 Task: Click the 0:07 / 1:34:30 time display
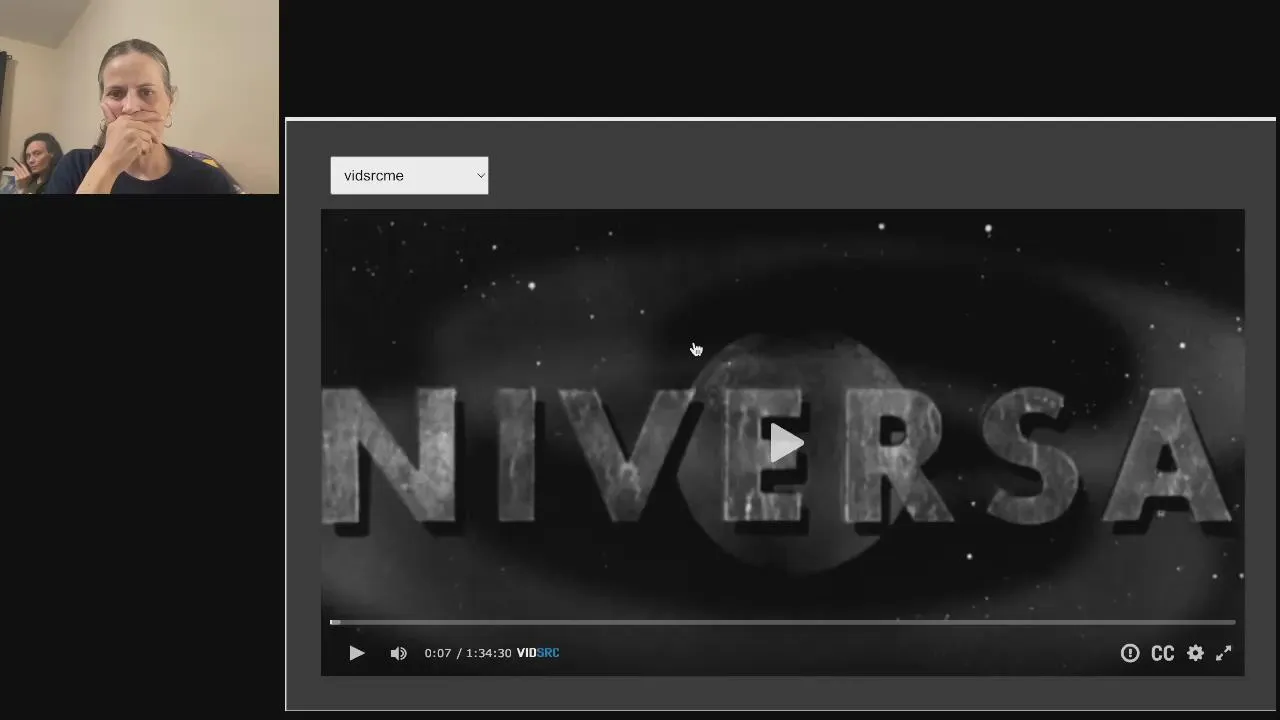(x=467, y=653)
